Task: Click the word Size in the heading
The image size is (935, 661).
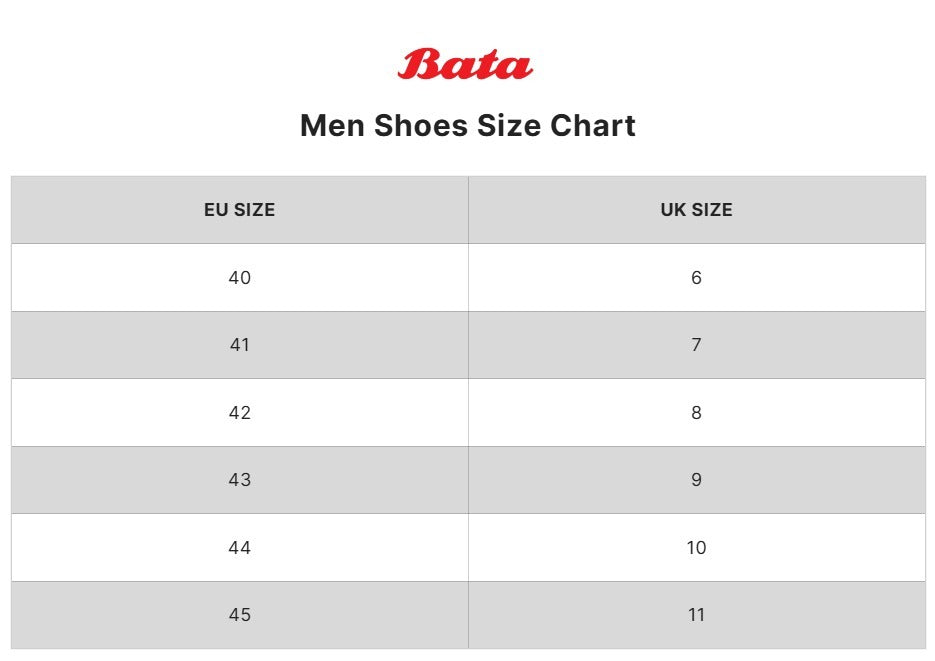Action: (x=509, y=126)
